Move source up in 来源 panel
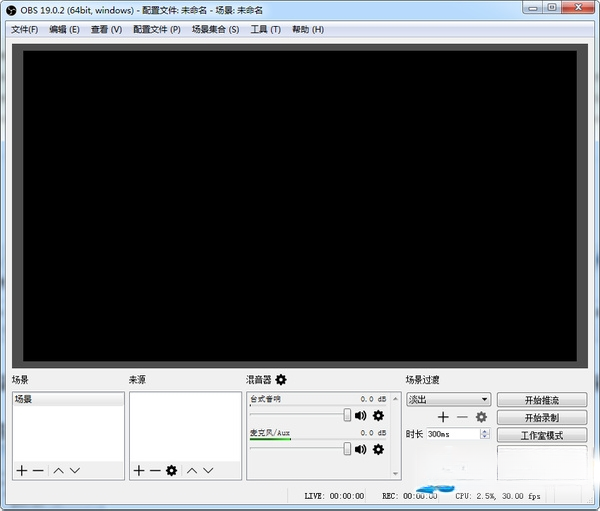This screenshot has width=600, height=511. [192, 470]
